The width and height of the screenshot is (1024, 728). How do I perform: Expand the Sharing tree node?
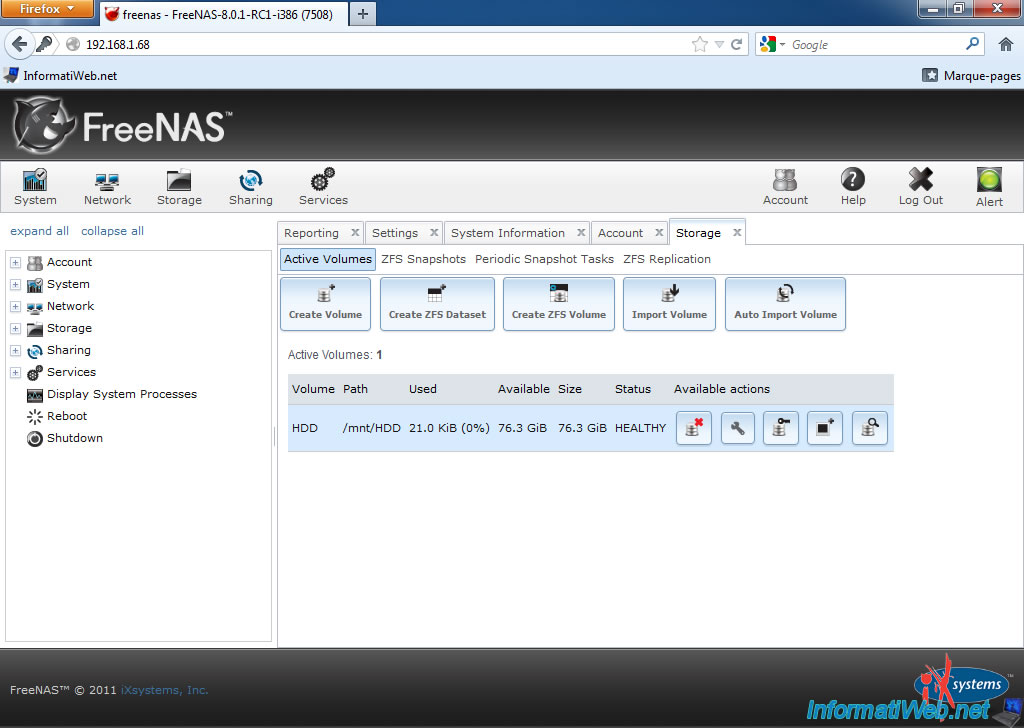[16, 351]
